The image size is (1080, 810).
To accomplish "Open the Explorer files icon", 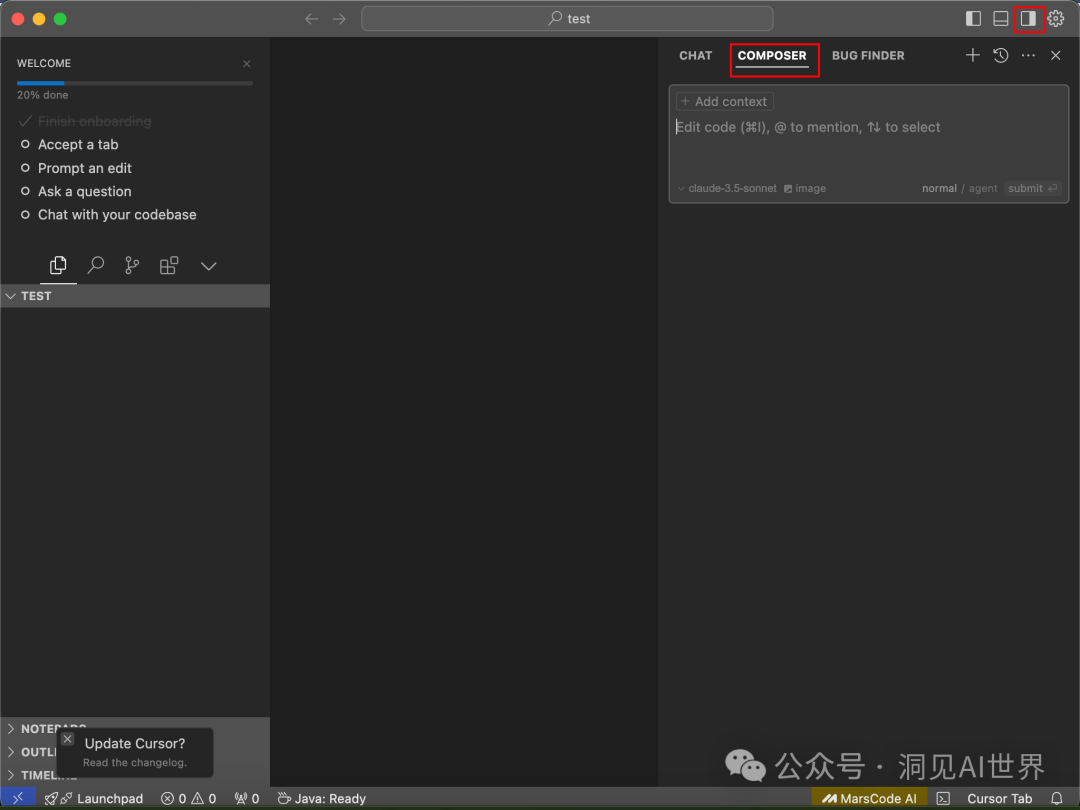I will [59, 266].
